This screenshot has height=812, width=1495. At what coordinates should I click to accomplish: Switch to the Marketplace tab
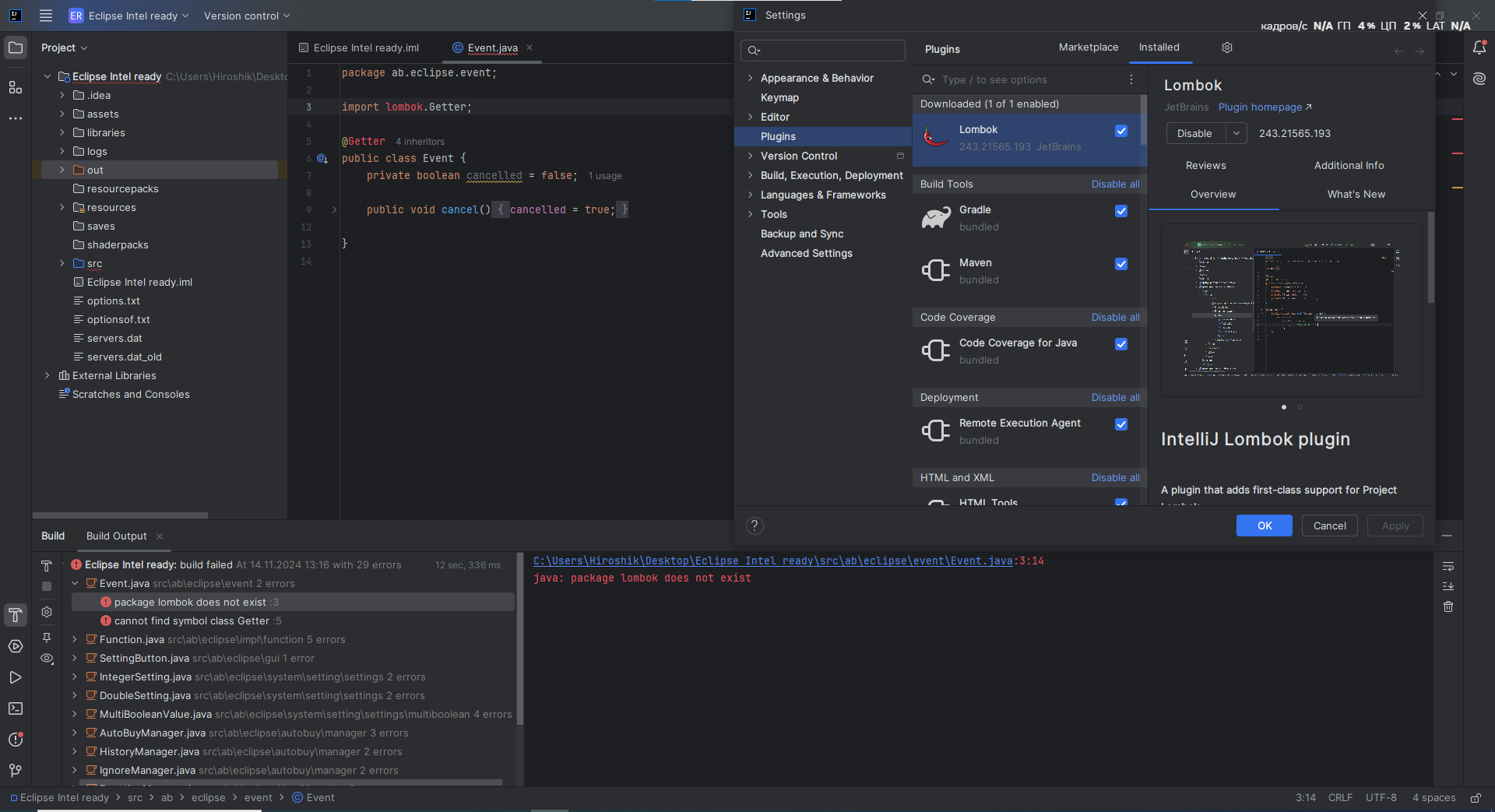point(1089,47)
